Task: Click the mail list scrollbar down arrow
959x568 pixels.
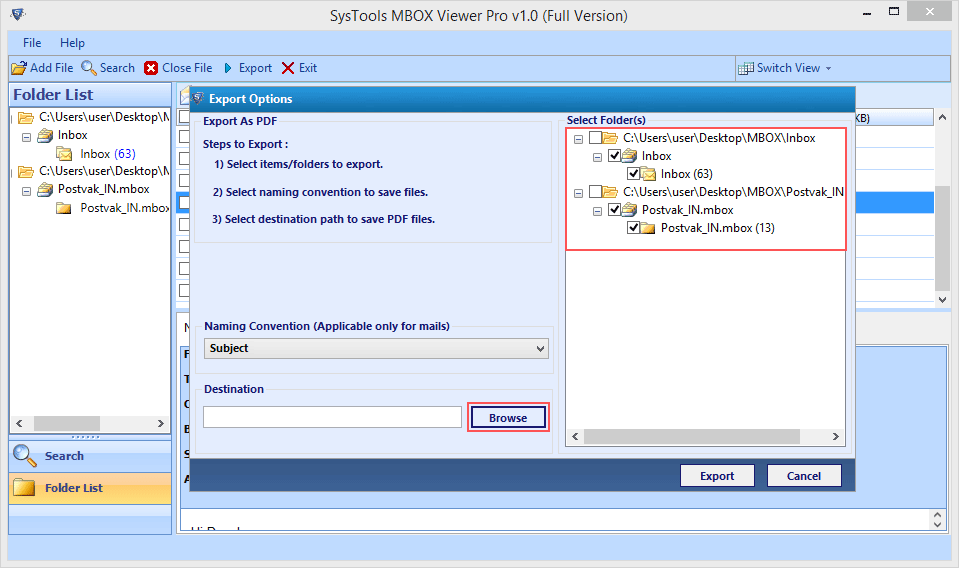Action: tap(942, 300)
